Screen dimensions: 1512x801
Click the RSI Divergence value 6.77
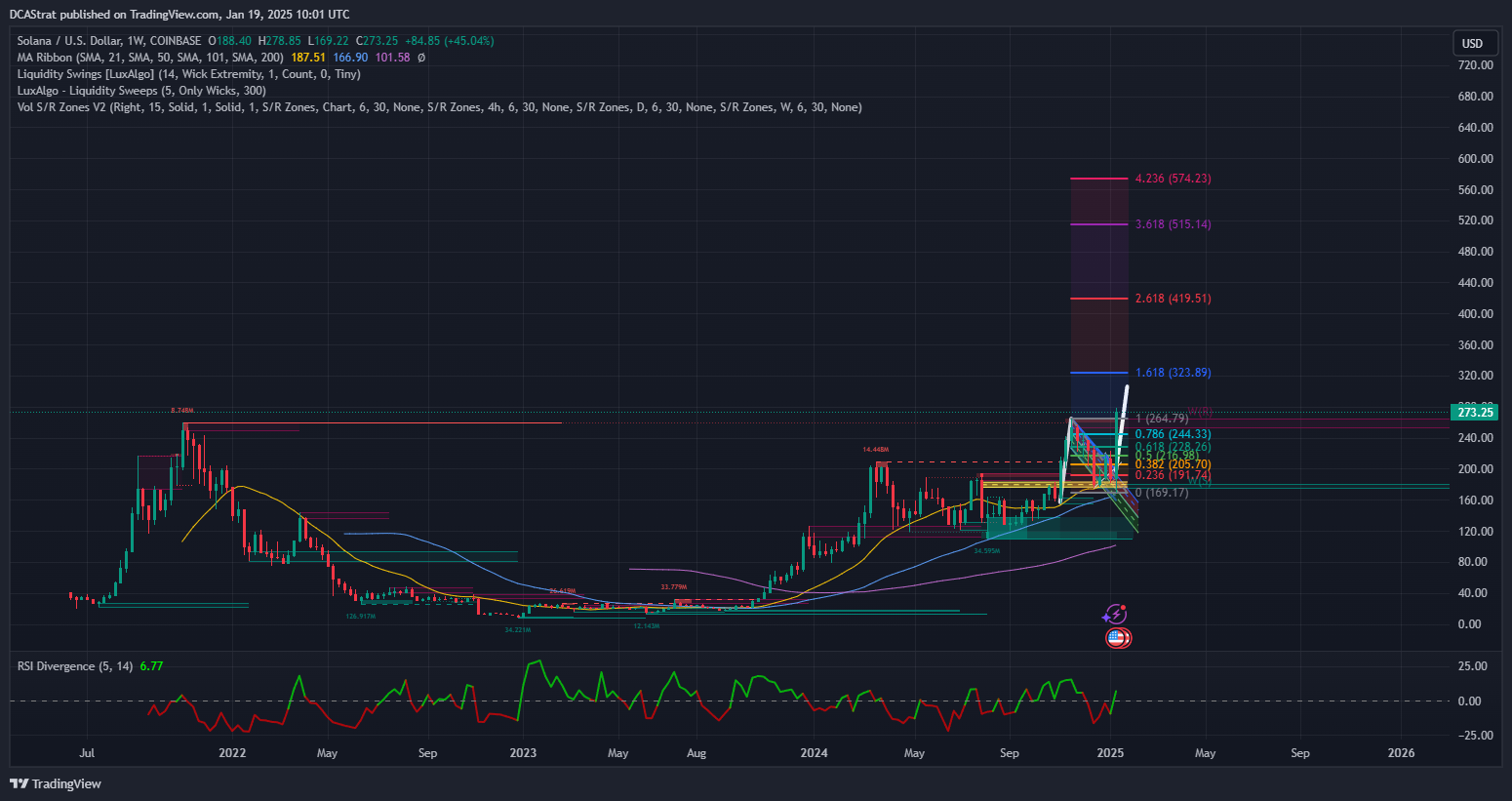[151, 666]
